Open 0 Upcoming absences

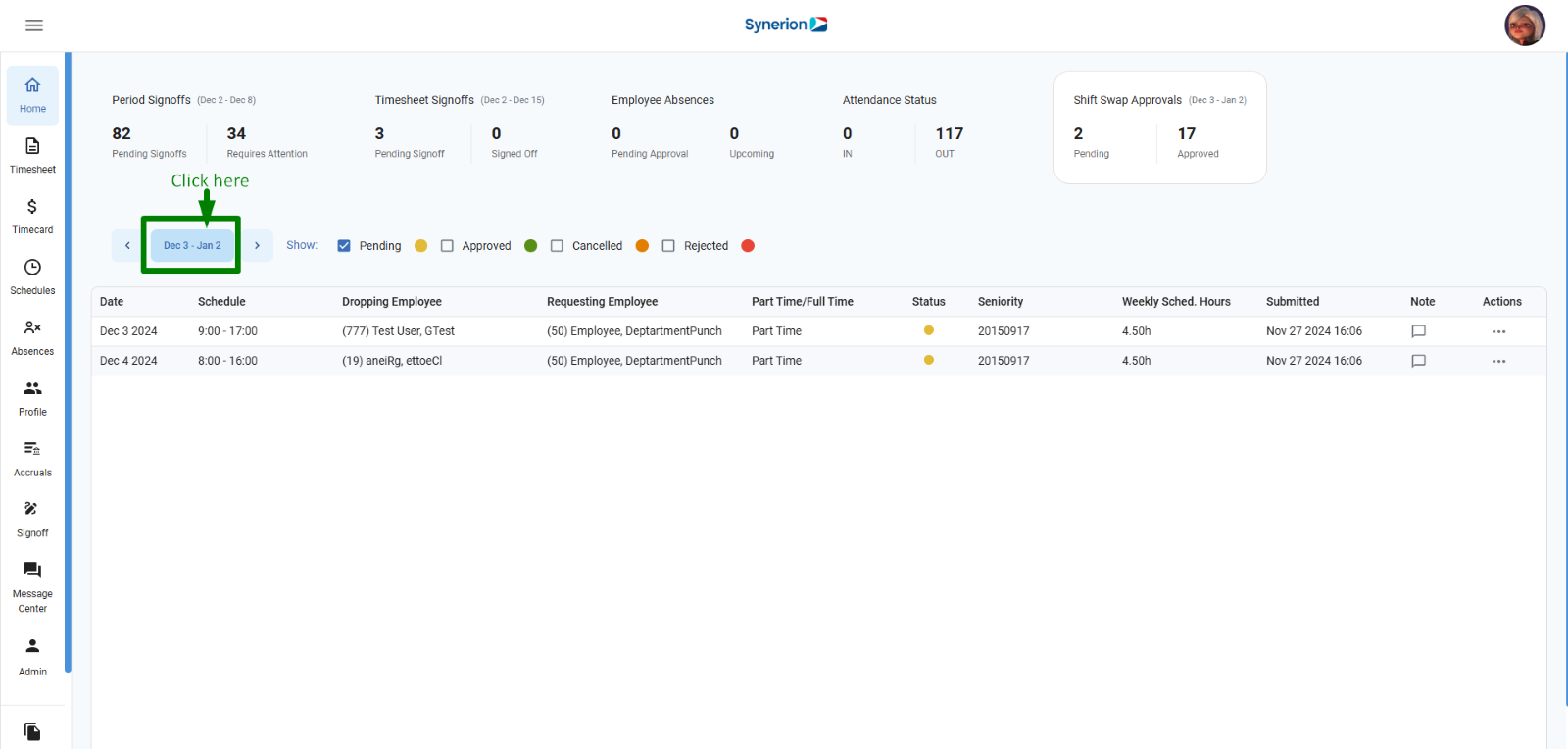[752, 142]
